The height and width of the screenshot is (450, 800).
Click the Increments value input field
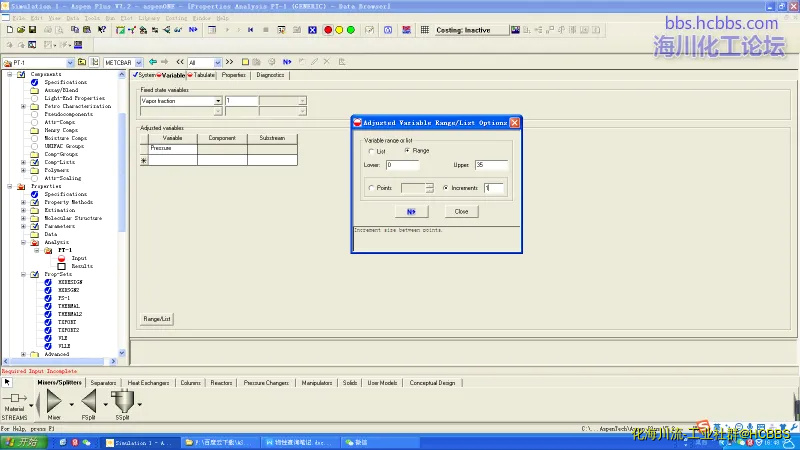494,188
